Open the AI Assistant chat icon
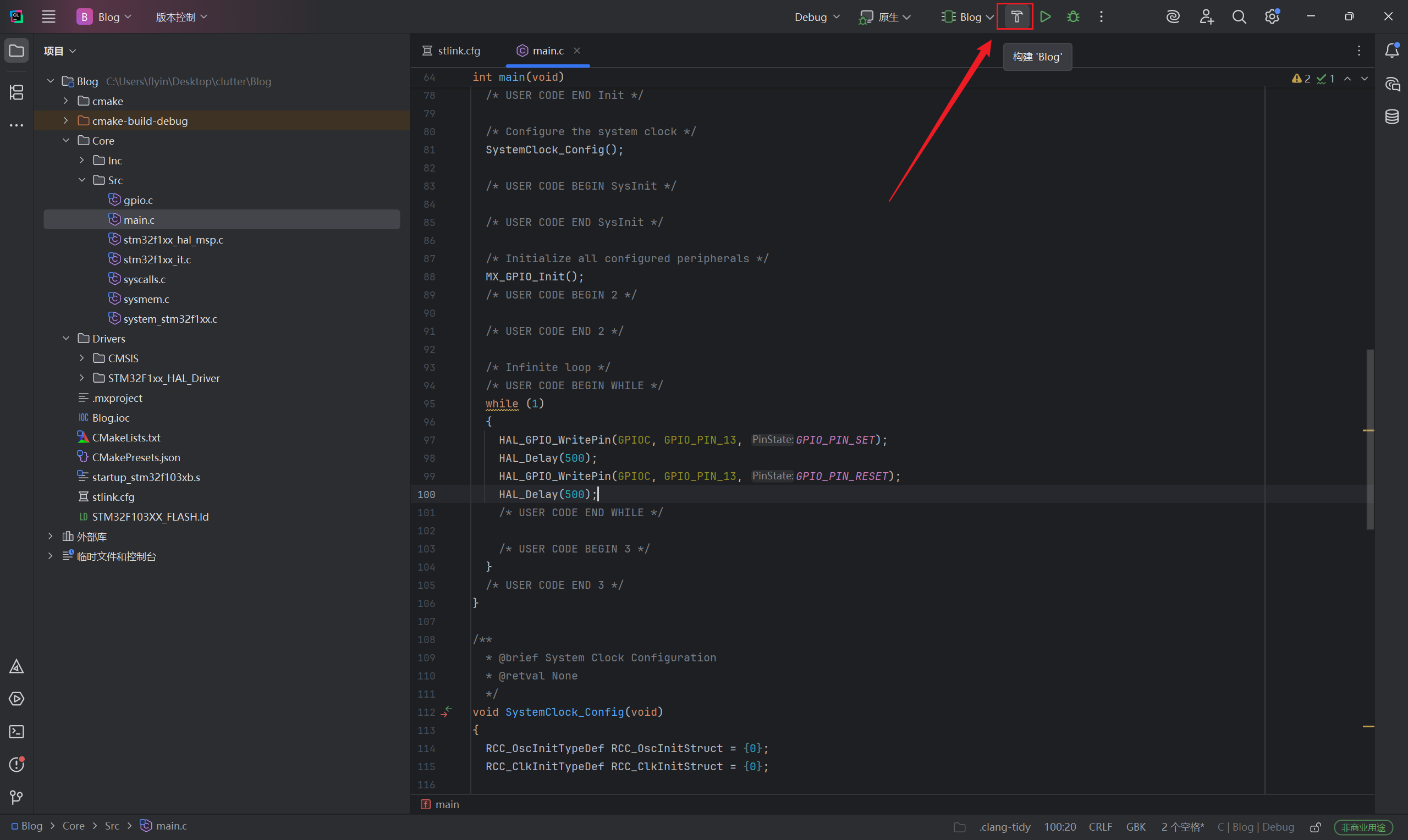Image resolution: width=1408 pixels, height=840 pixels. coord(1391,84)
